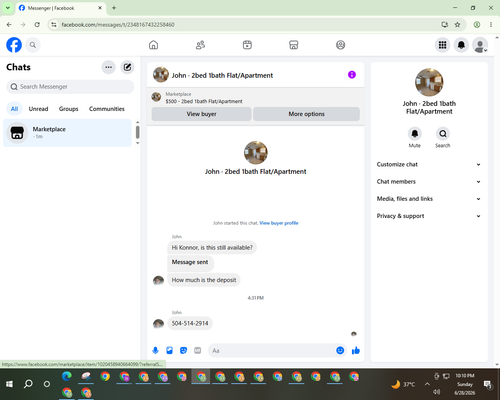500x400 pixels.
Task: Open a new browser tab
Action: tap(114, 8)
